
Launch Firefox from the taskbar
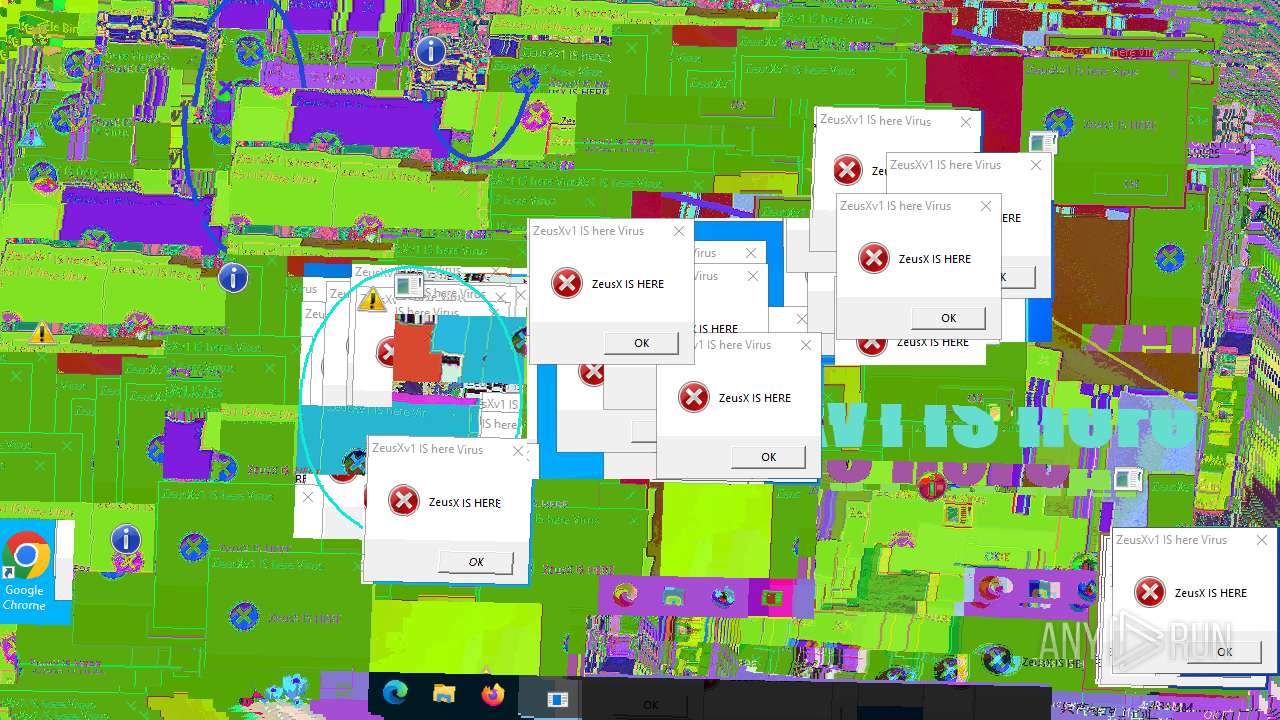[x=493, y=695]
